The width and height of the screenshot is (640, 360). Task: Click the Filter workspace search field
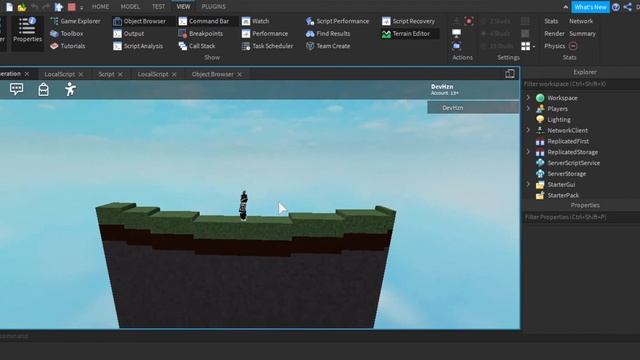click(x=581, y=84)
